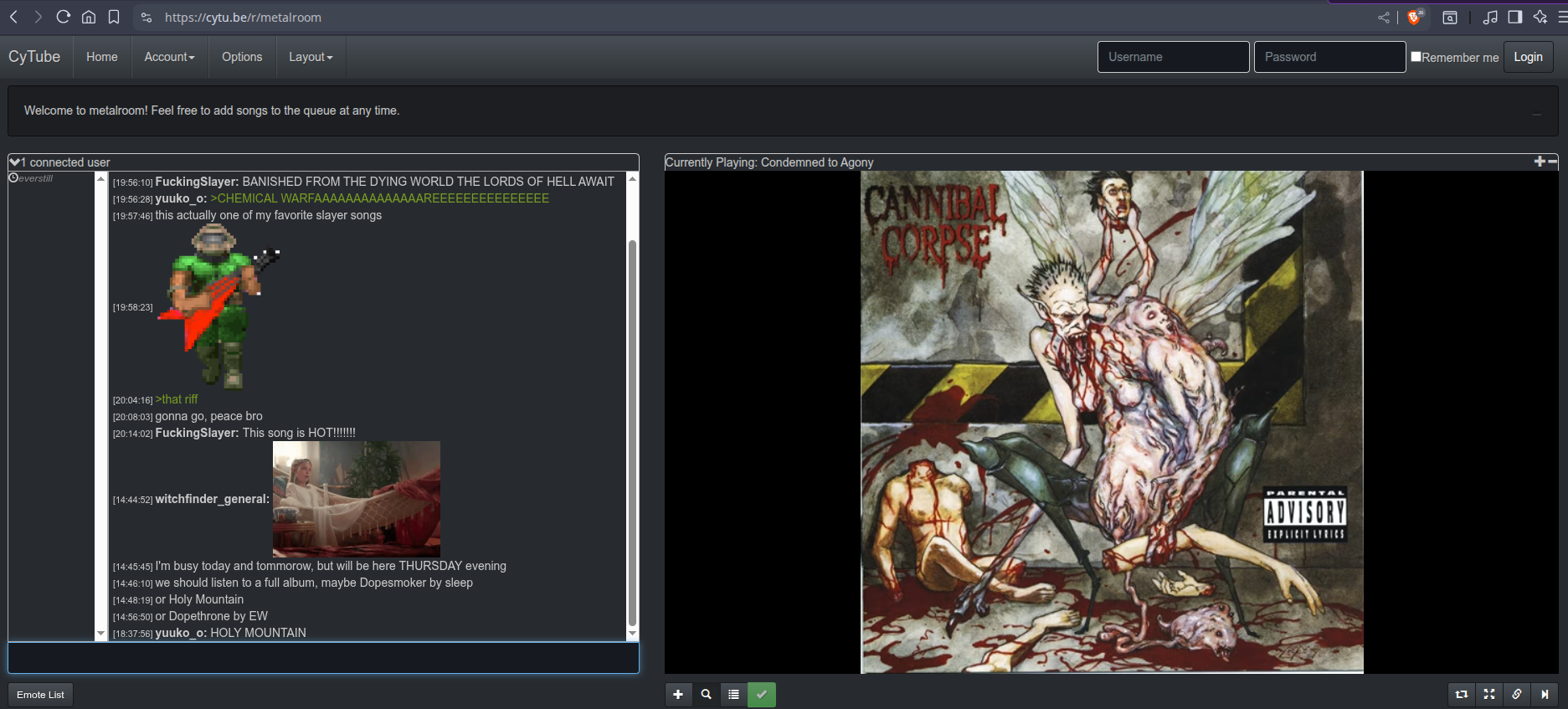This screenshot has width=1568, height=709.
Task: Click the 'HOLY MOUNTAIN' message by yuuko_o
Action: 258,633
